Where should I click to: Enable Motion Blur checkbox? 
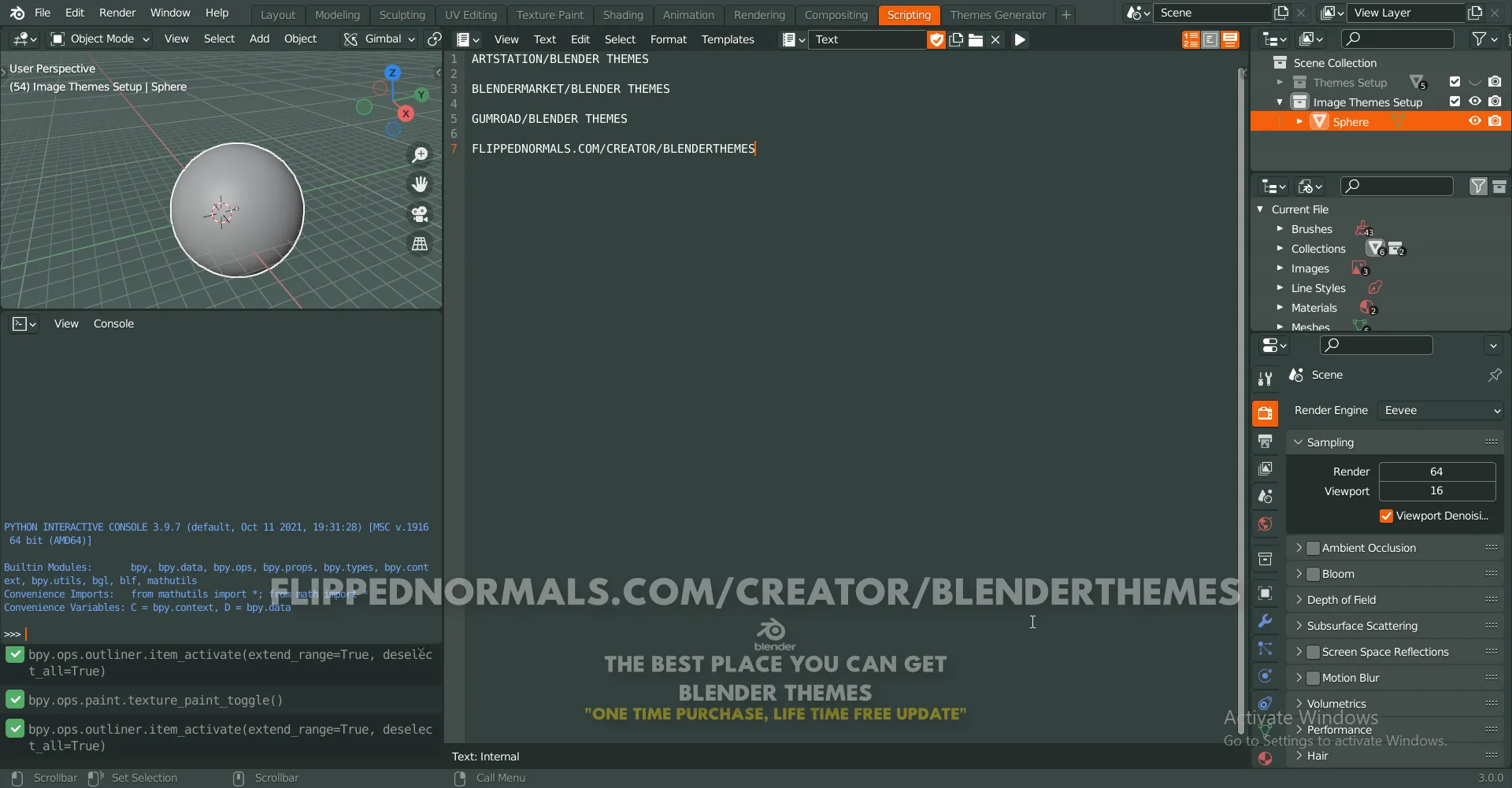[1313, 678]
